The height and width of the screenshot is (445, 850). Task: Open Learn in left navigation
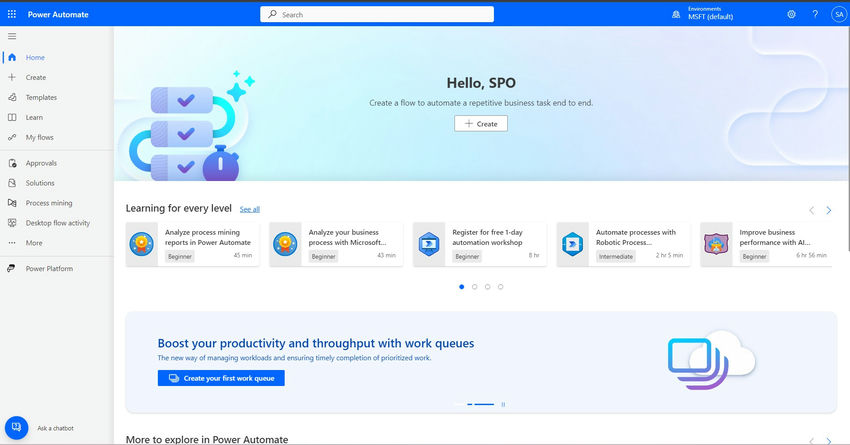[x=34, y=118]
